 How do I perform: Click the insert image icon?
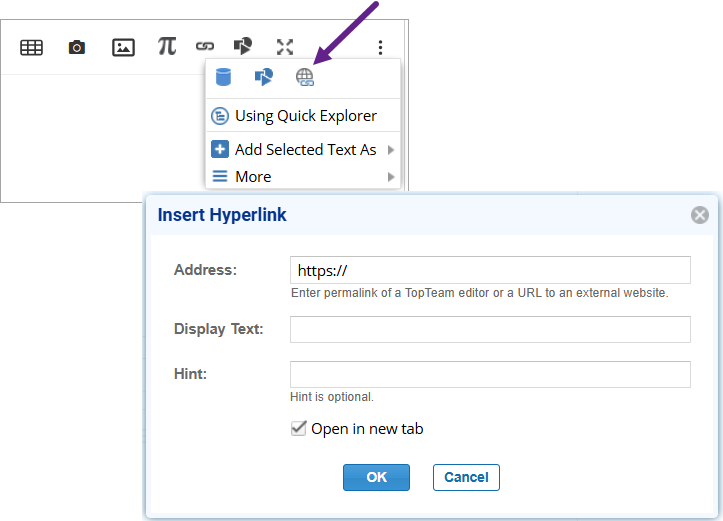tap(123, 47)
